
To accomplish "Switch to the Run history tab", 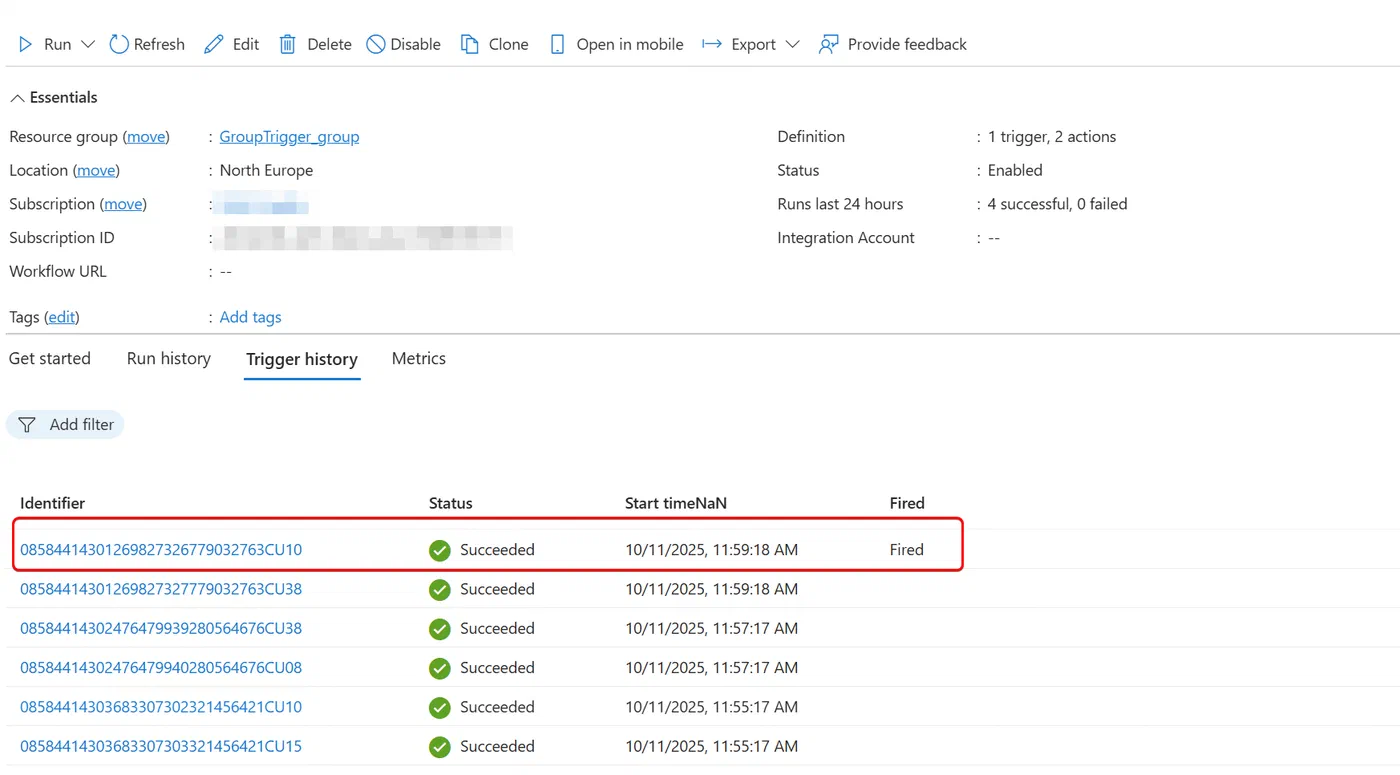I will click(169, 359).
